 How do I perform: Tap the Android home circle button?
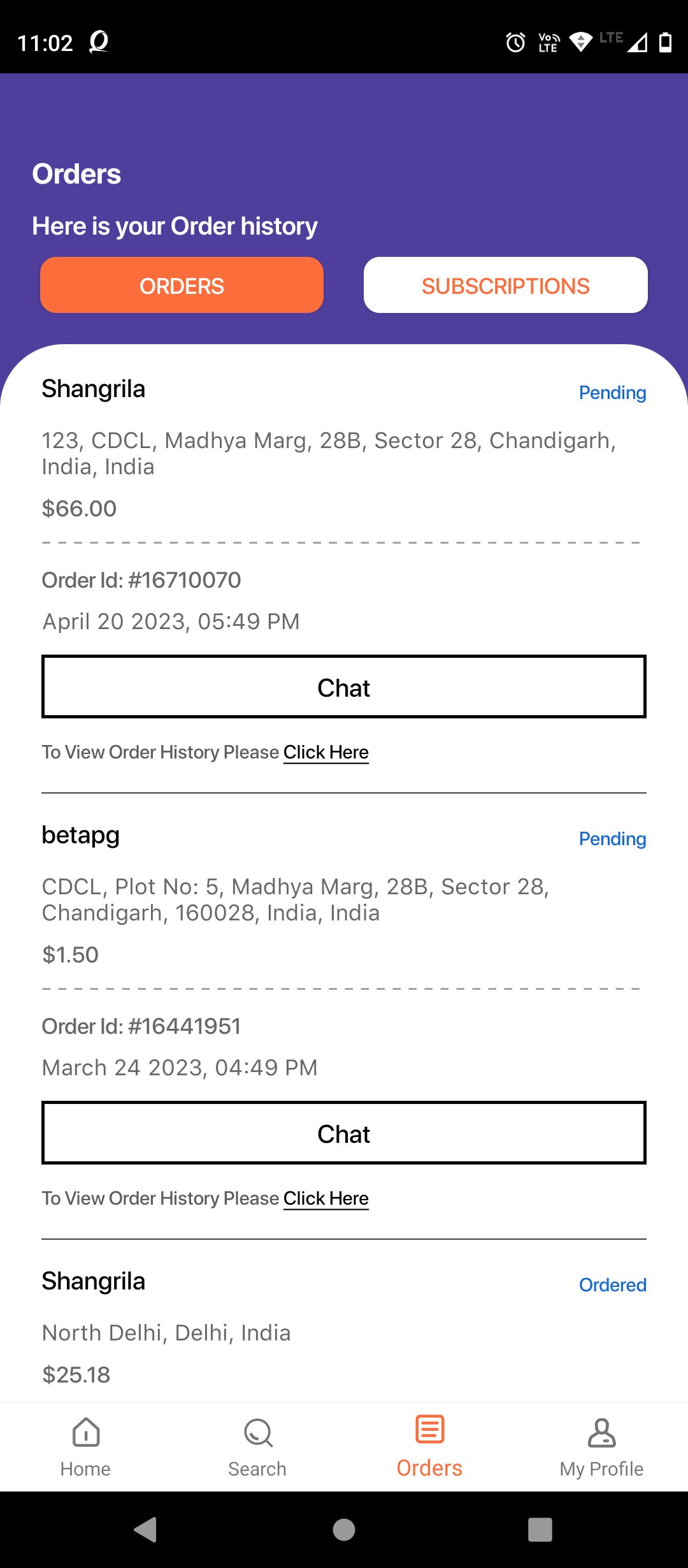tap(344, 1529)
